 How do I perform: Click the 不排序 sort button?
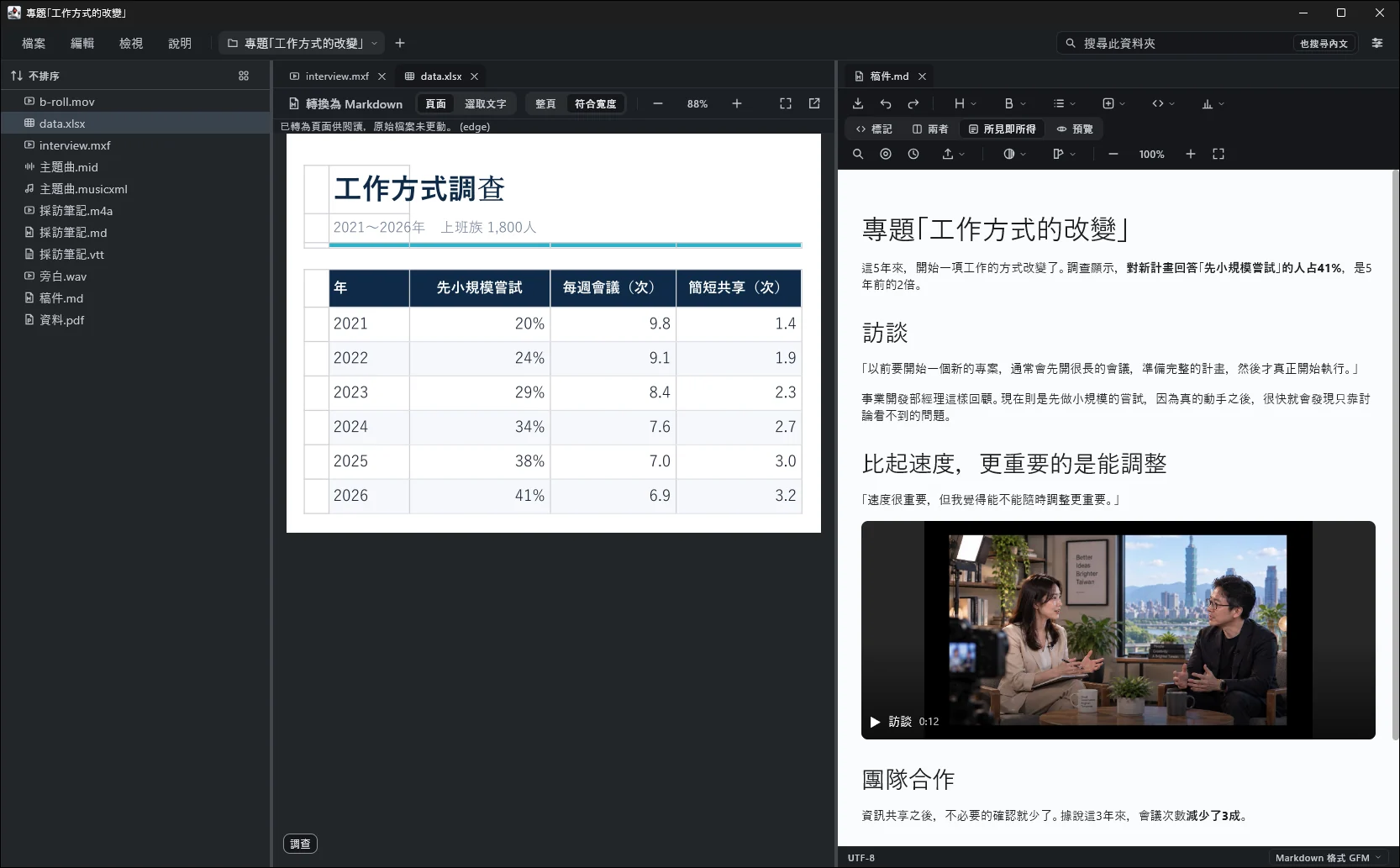[x=35, y=76]
